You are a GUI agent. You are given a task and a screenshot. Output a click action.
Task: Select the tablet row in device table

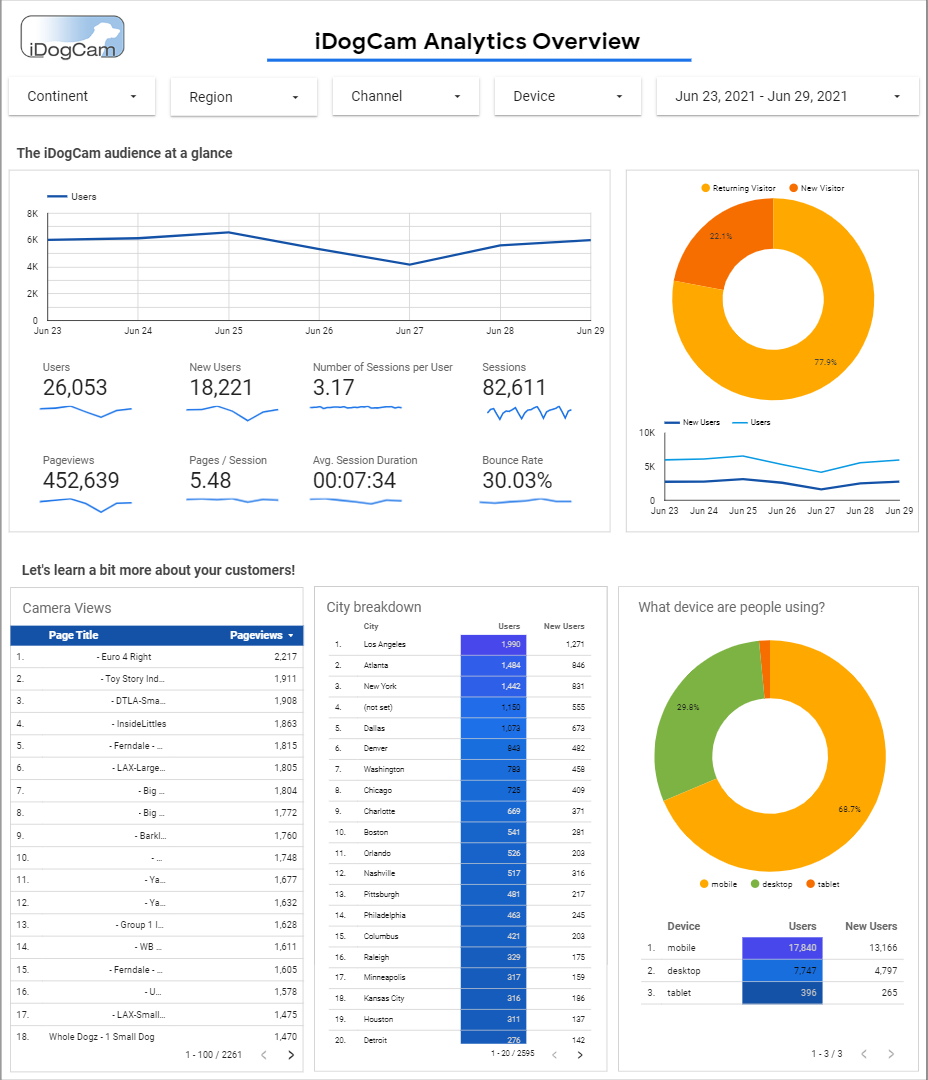(x=772, y=993)
